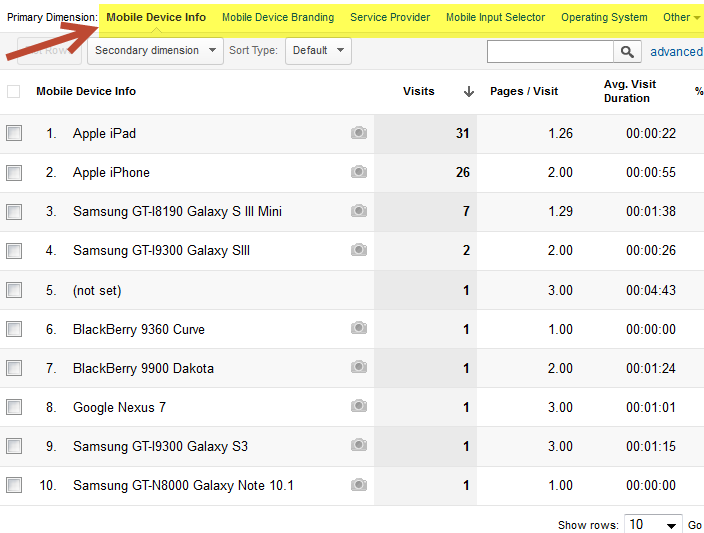This screenshot has width=704, height=533.
Task: Click camera icon for Google Nexus 7
Action: [x=359, y=406]
